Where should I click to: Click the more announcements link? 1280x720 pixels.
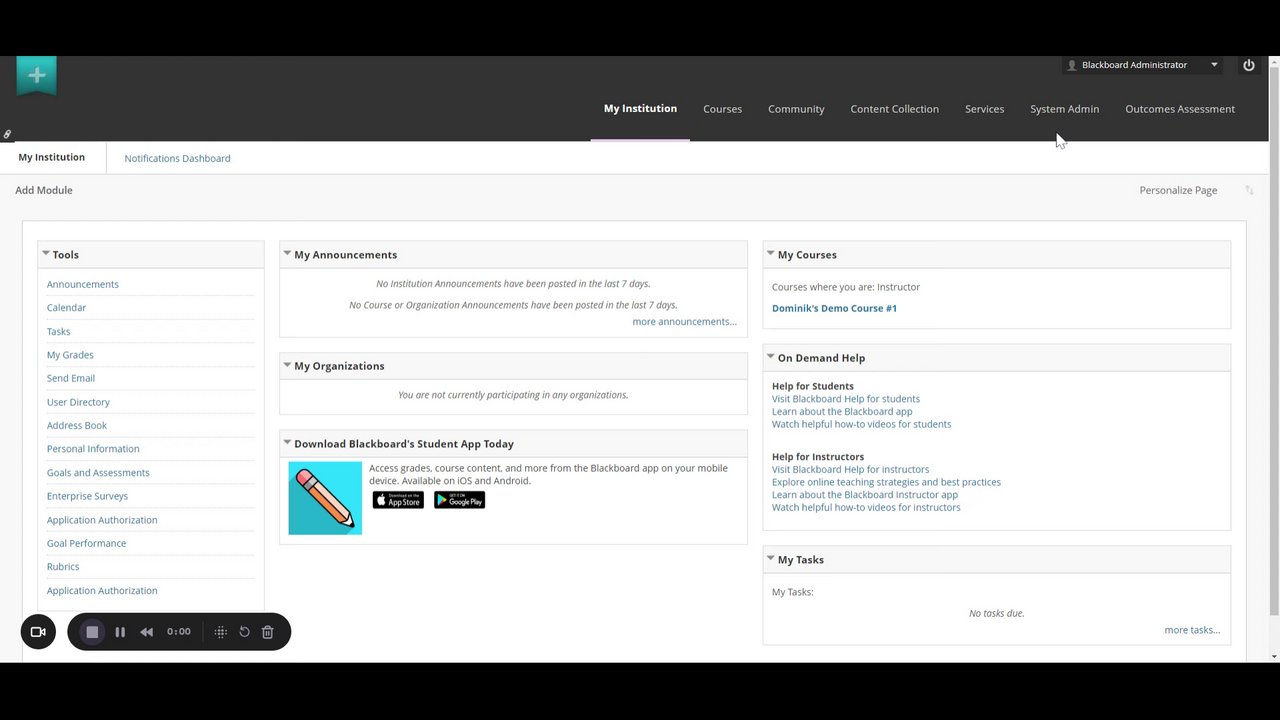pos(684,321)
